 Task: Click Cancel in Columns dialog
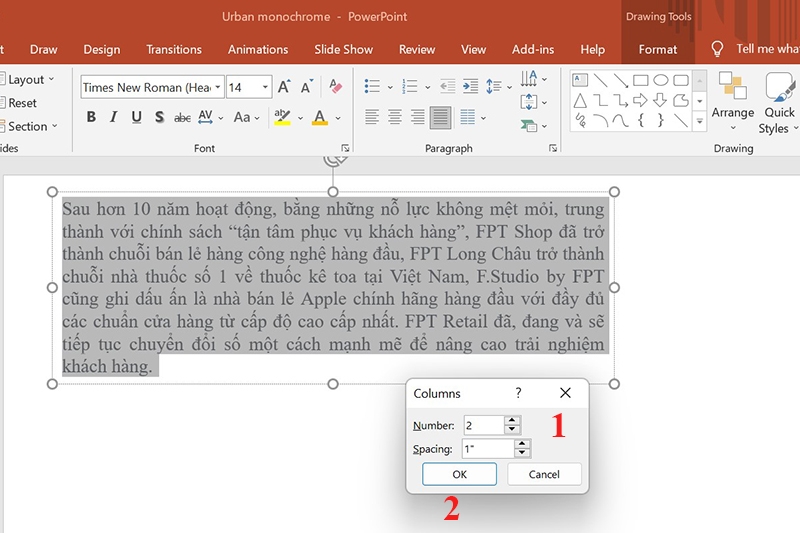pos(544,474)
